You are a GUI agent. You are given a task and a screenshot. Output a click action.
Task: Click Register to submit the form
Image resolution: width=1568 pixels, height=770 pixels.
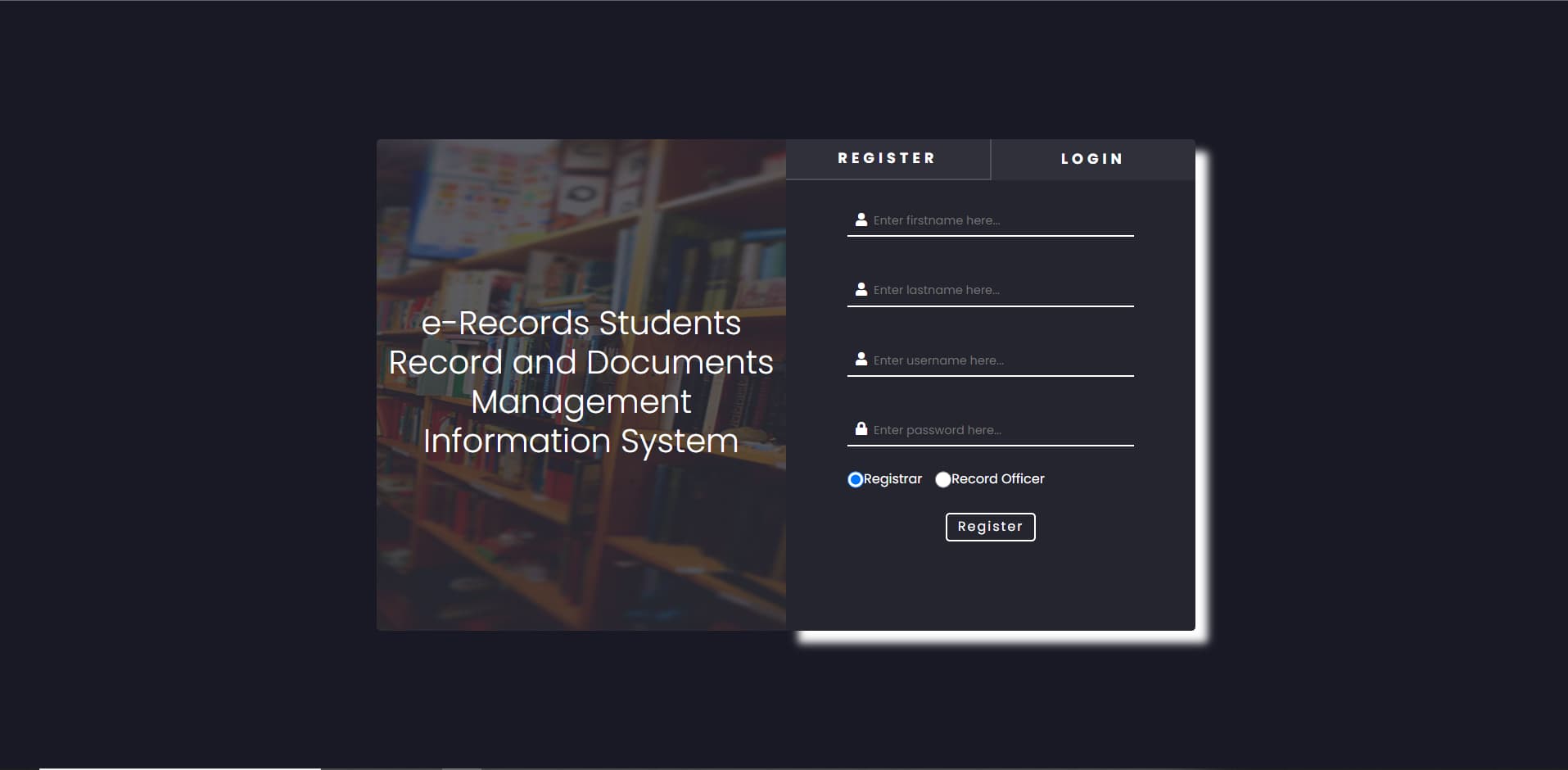click(990, 527)
